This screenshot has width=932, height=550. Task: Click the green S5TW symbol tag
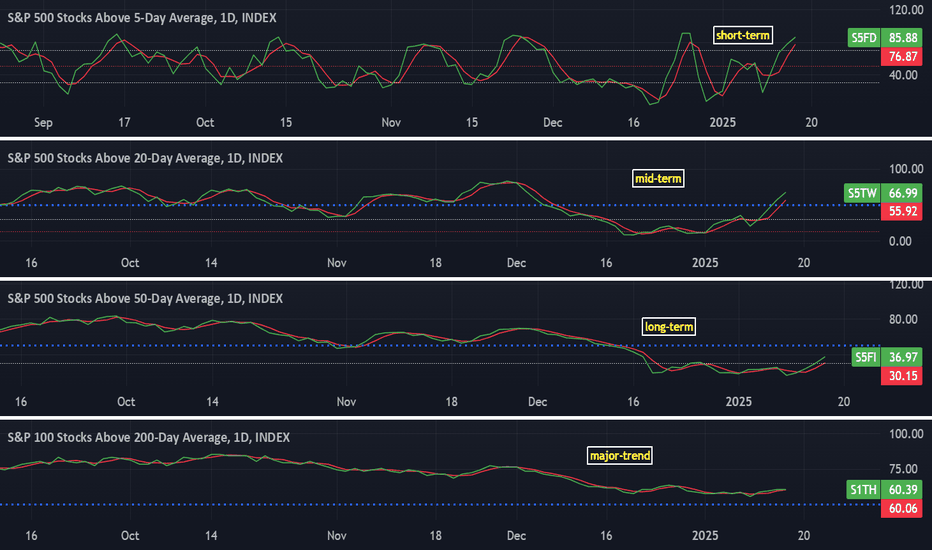pos(862,193)
